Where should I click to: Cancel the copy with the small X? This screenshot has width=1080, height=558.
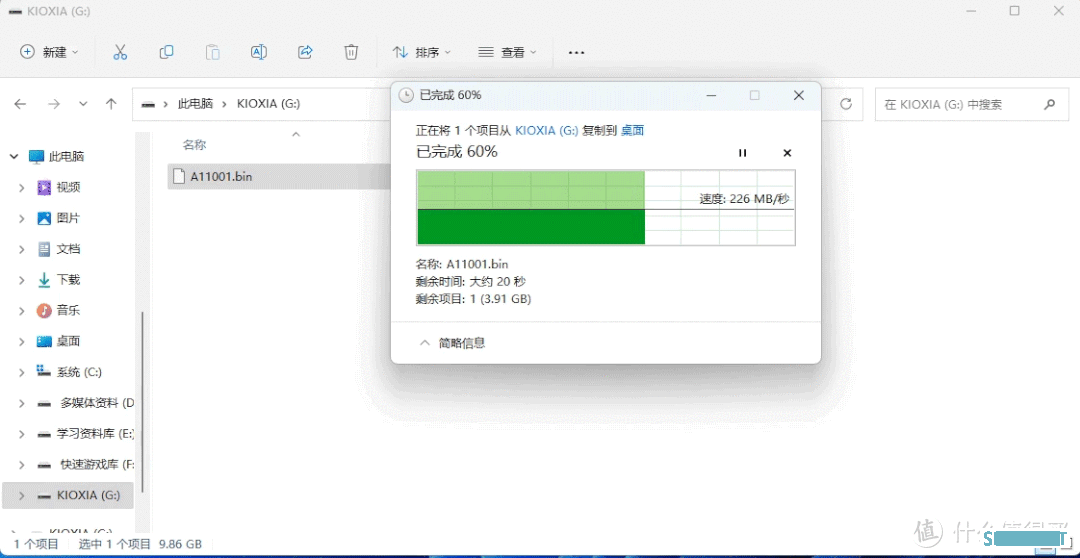coord(787,153)
